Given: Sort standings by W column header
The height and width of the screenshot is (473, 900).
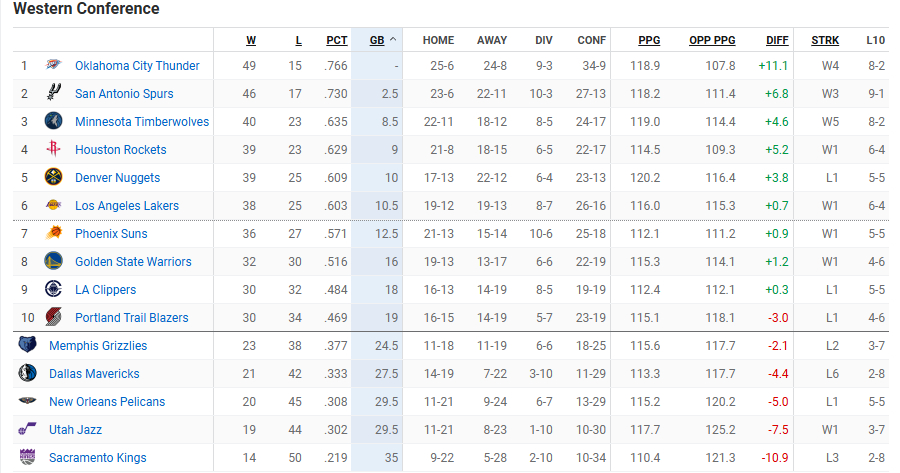Looking at the screenshot, I should click(x=251, y=40).
